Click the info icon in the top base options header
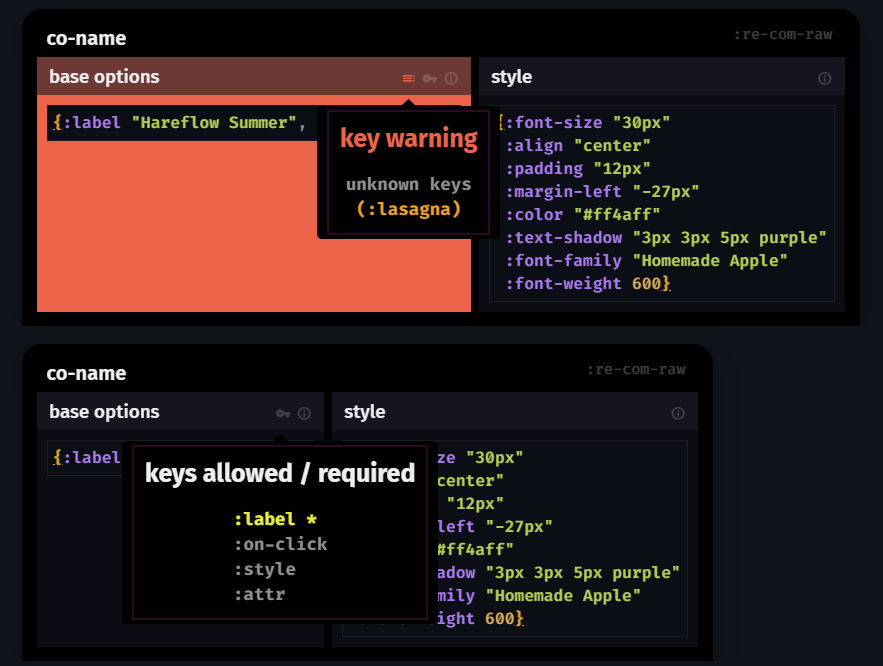Image resolution: width=883 pixels, height=666 pixels. [x=451, y=78]
